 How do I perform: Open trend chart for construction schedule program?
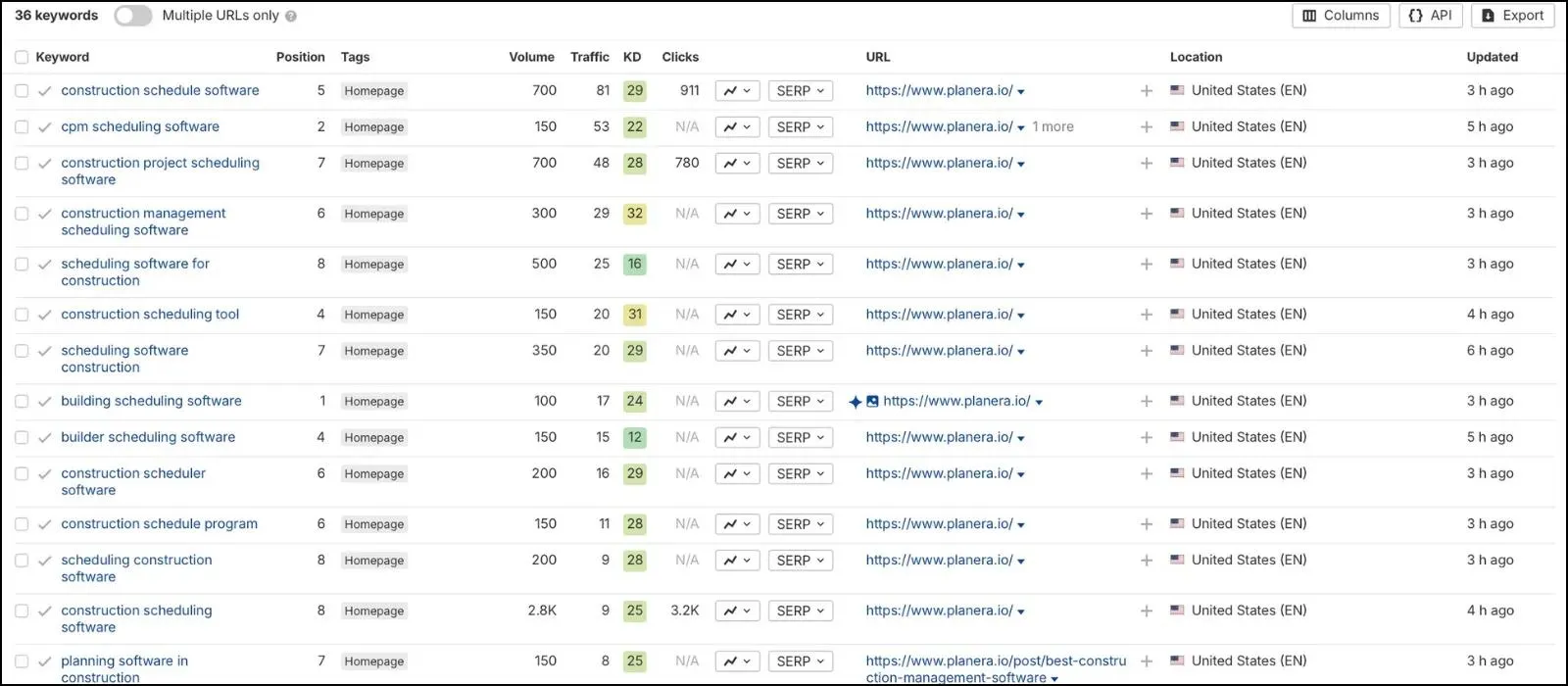(x=737, y=524)
